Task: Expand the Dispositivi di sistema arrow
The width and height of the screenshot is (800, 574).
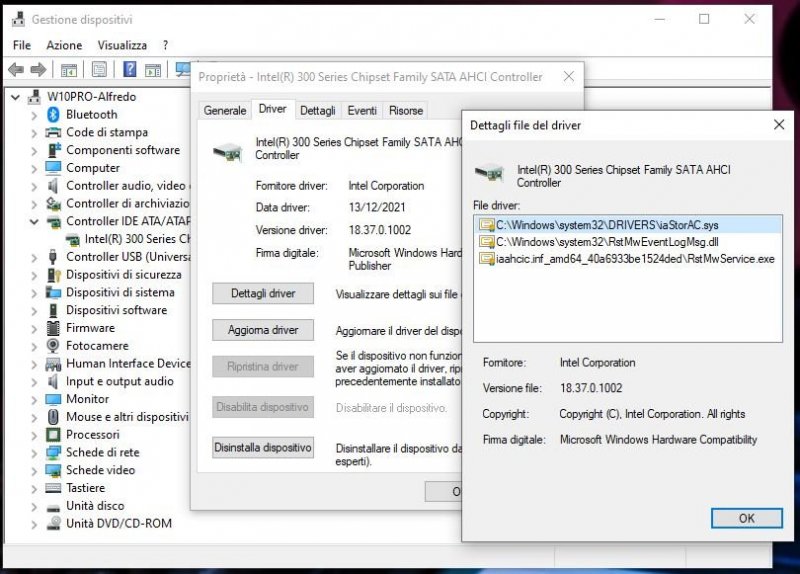Action: (34, 293)
